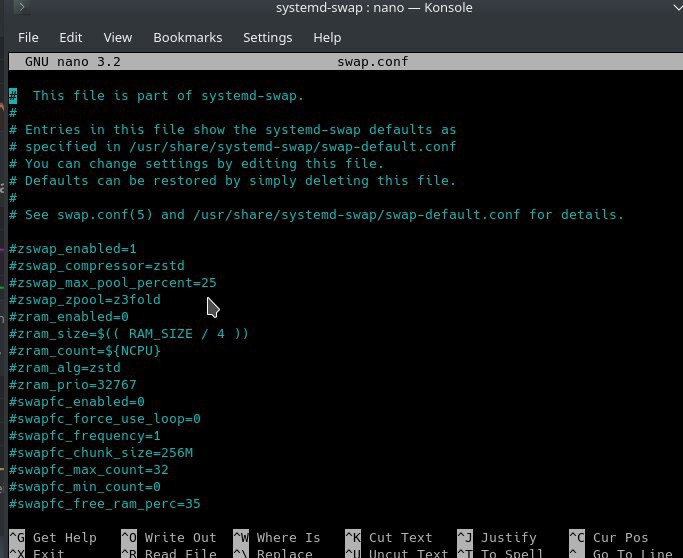This screenshot has height=558, width=683.
Task: Click the 'See swap.conf(5)' comment line
Action: click(317, 214)
